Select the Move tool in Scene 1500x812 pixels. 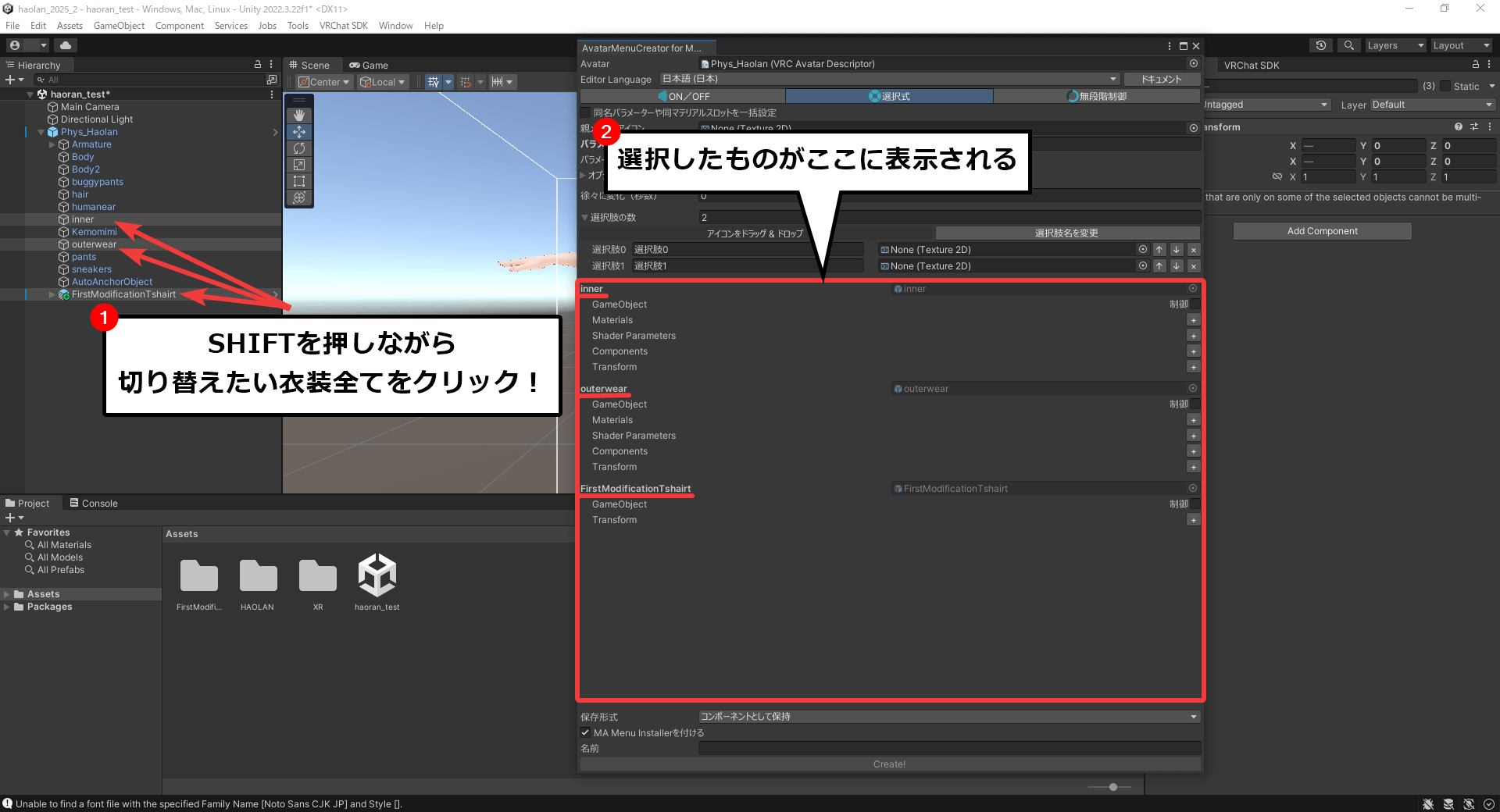[x=299, y=132]
